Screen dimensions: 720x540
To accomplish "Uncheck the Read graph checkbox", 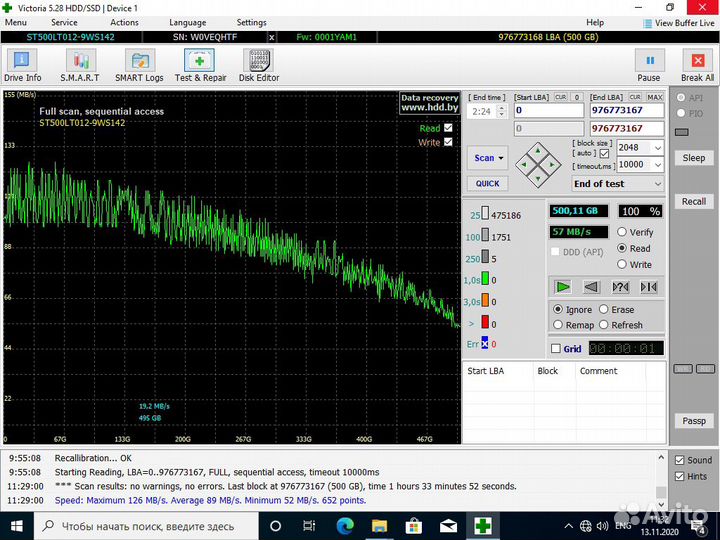I will pyautogui.click(x=448, y=128).
